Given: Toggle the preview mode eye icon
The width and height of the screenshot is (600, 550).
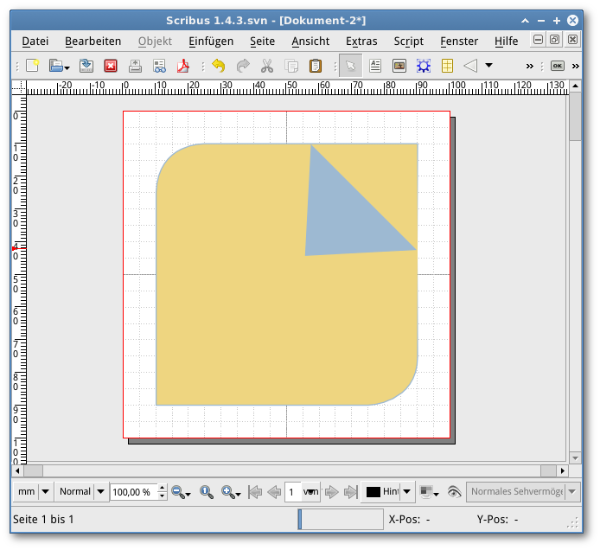Looking at the screenshot, I should [x=454, y=492].
